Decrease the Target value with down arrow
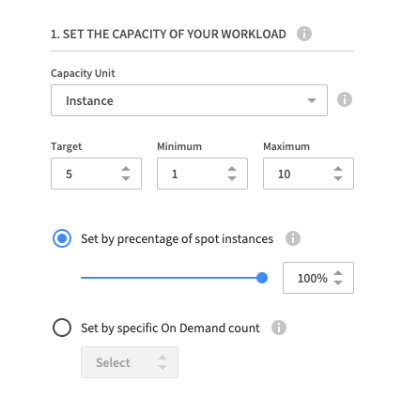Viewport: 400px width, 420px height. 126,178
